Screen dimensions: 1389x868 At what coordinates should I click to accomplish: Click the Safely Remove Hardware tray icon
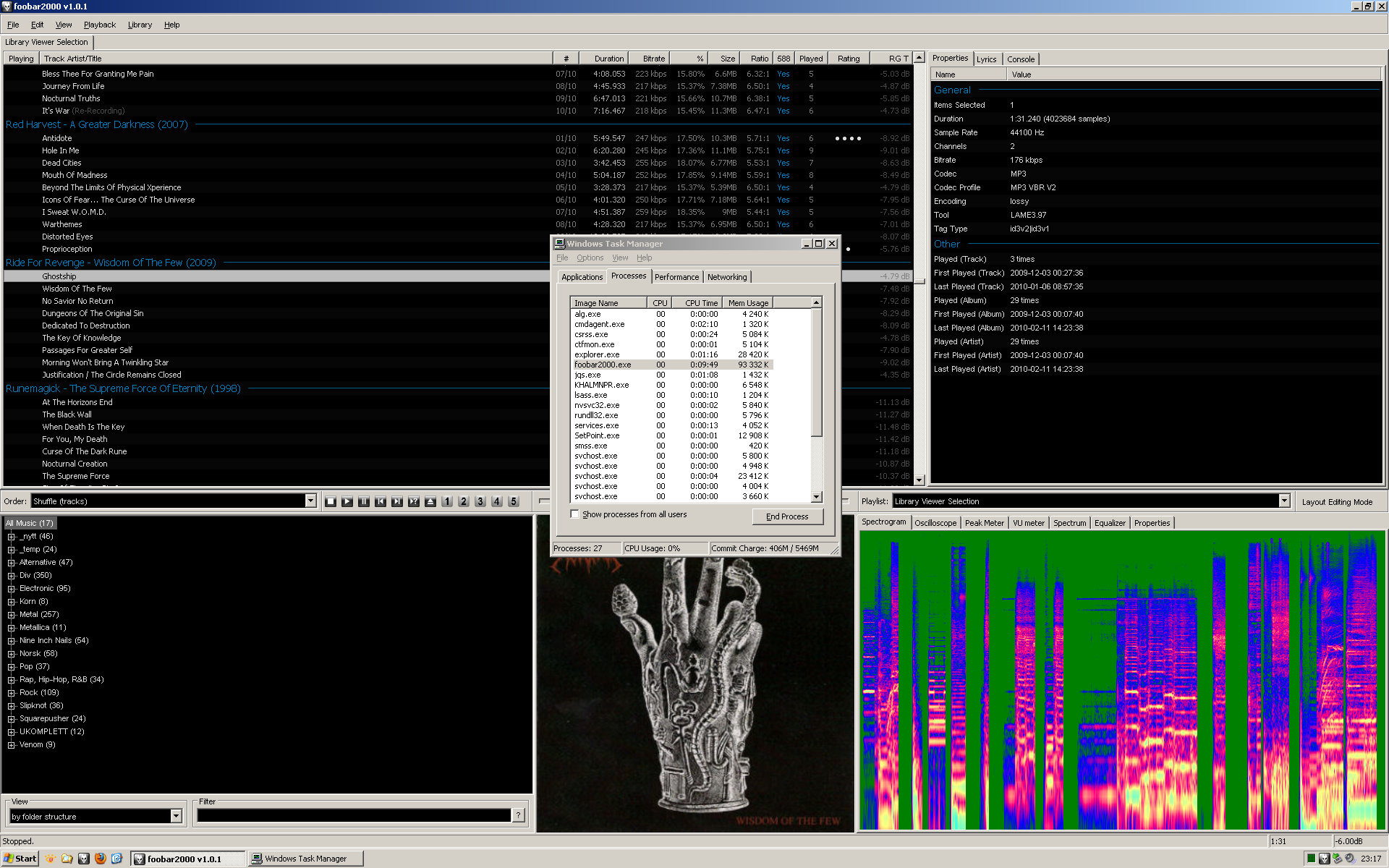(x=1337, y=859)
